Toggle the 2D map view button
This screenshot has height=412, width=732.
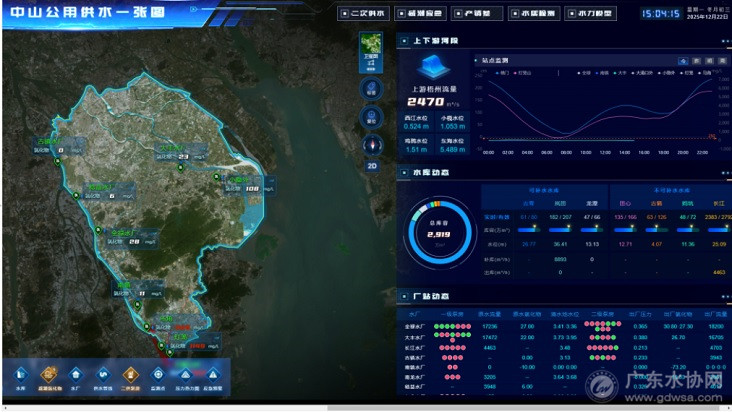point(372,166)
